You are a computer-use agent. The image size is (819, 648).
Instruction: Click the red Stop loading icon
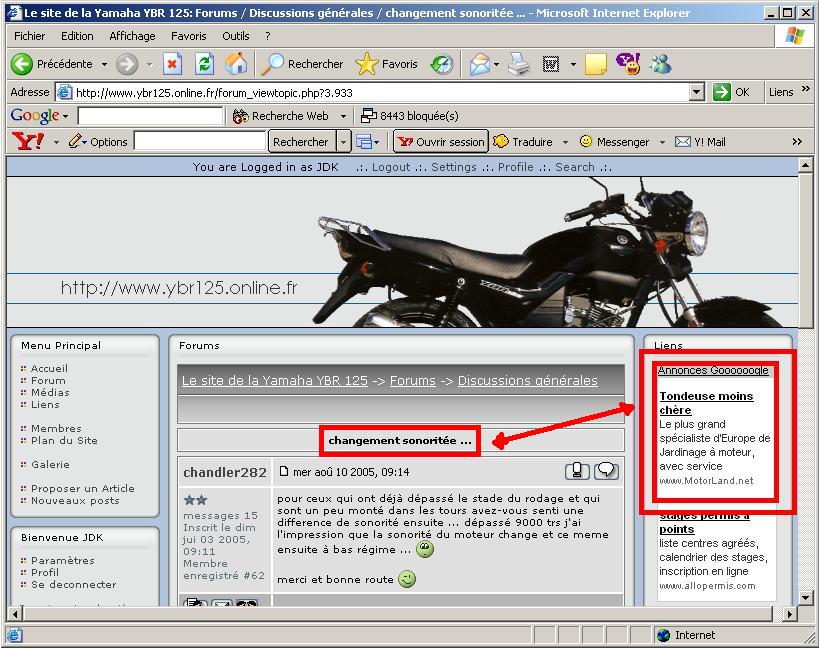click(x=172, y=64)
